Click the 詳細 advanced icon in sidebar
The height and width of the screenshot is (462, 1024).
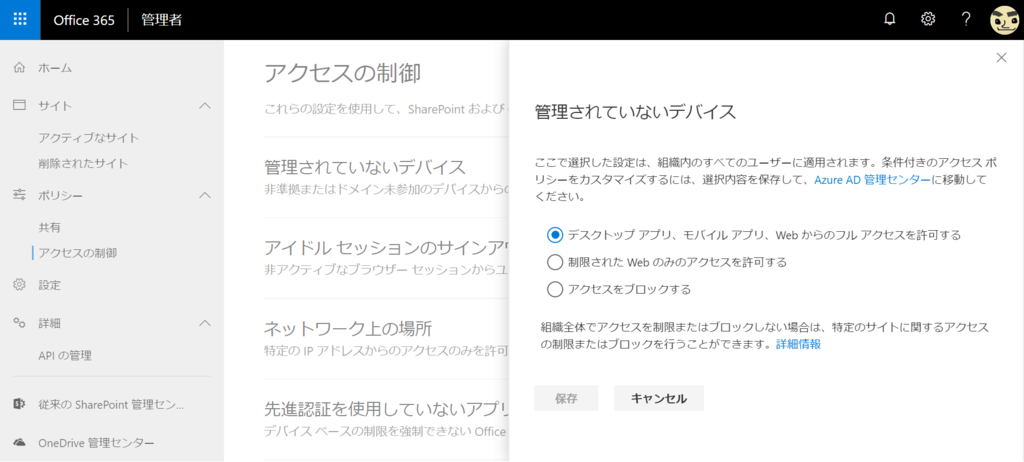click(20, 323)
